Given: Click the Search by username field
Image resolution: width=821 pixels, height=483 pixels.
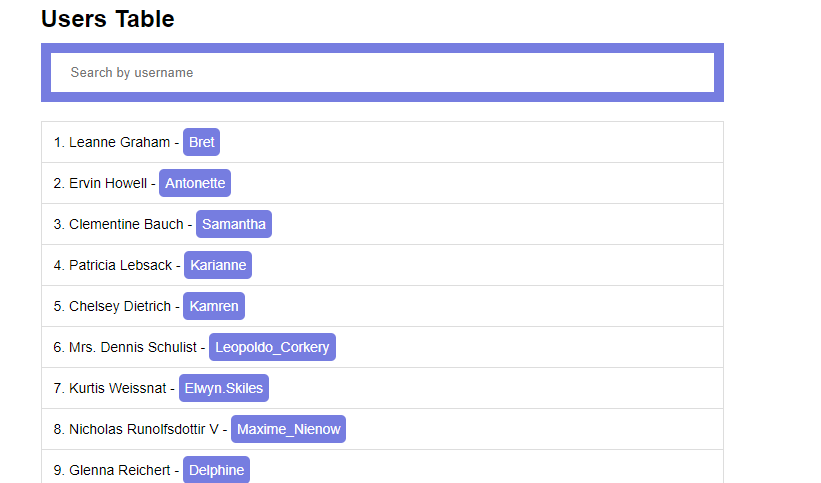Looking at the screenshot, I should coord(382,73).
